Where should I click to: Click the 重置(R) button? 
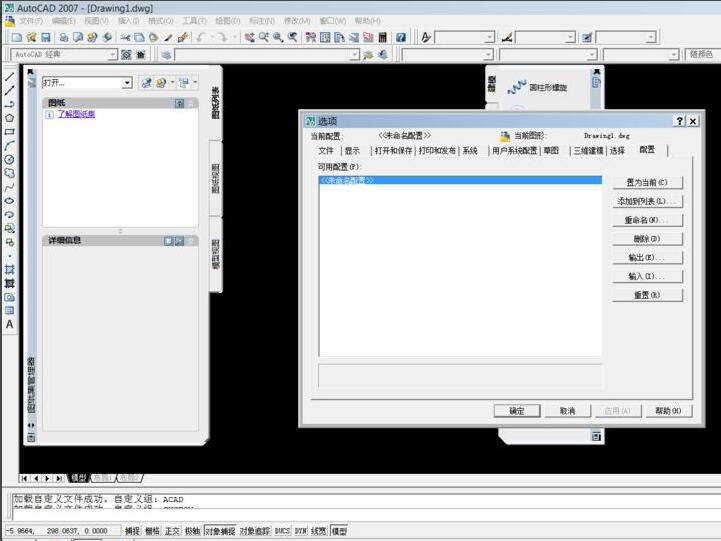647,295
